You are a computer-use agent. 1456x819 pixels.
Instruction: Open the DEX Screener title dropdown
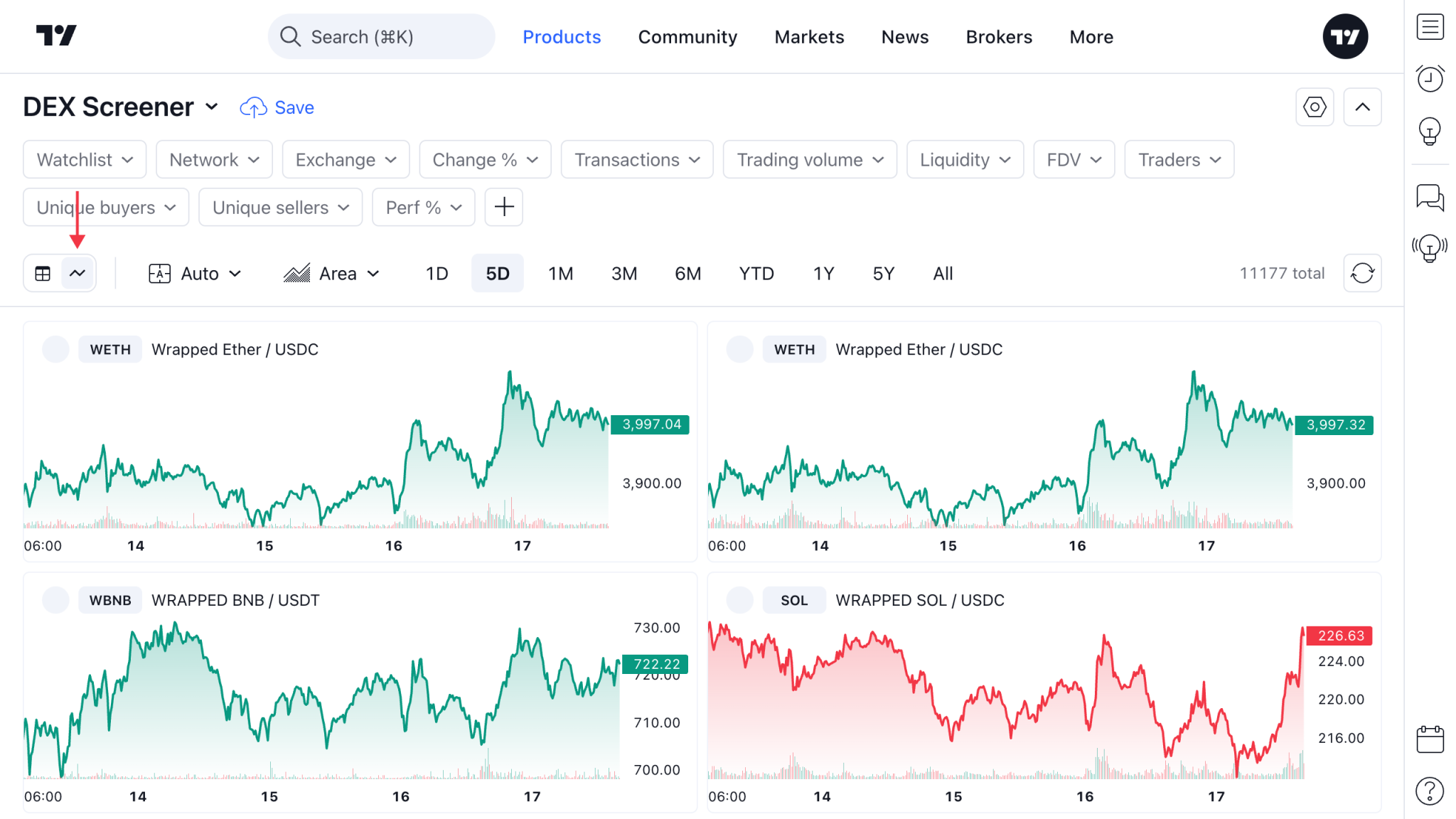[x=121, y=107]
